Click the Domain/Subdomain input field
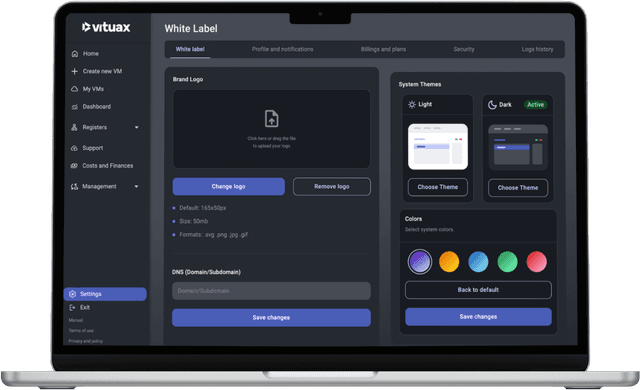This screenshot has height=390, width=640. pyautogui.click(x=271, y=291)
